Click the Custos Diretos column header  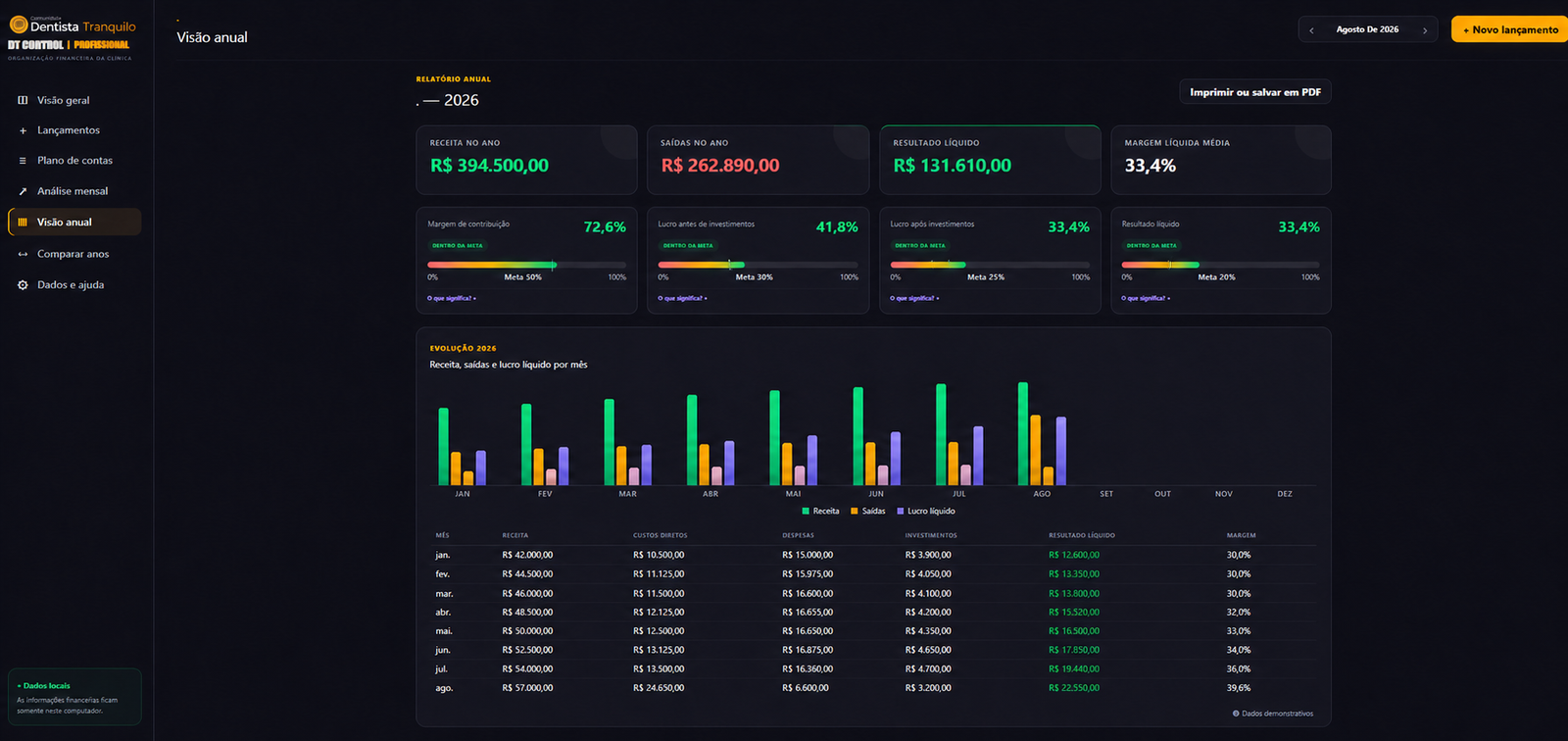pos(661,535)
